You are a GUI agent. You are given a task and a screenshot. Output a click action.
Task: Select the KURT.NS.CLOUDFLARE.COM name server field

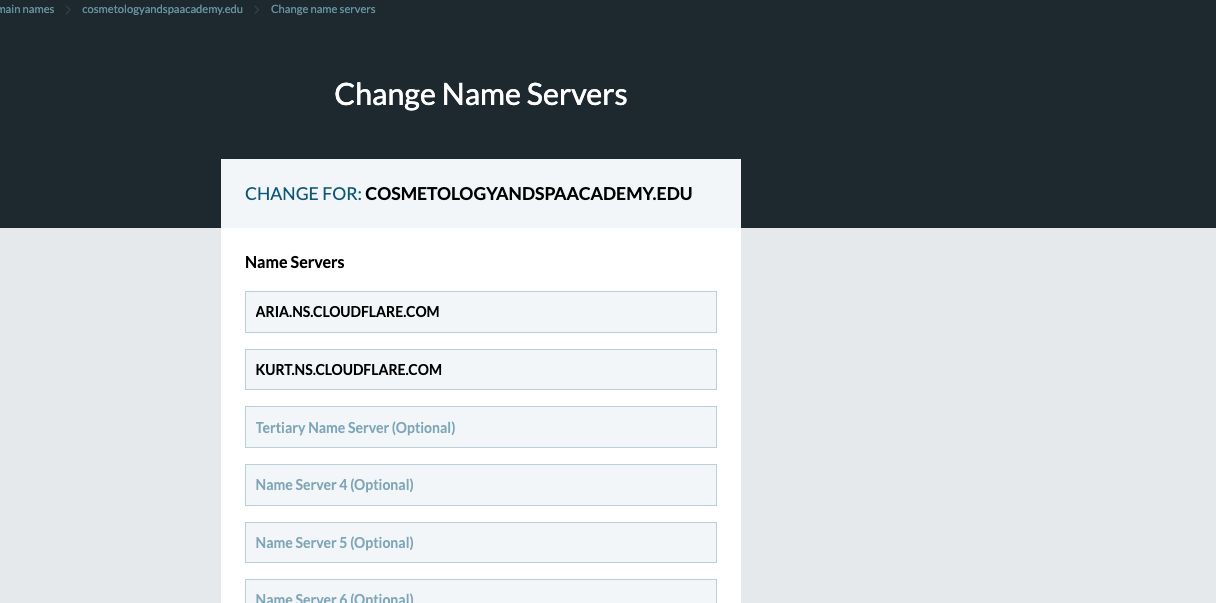(x=481, y=370)
